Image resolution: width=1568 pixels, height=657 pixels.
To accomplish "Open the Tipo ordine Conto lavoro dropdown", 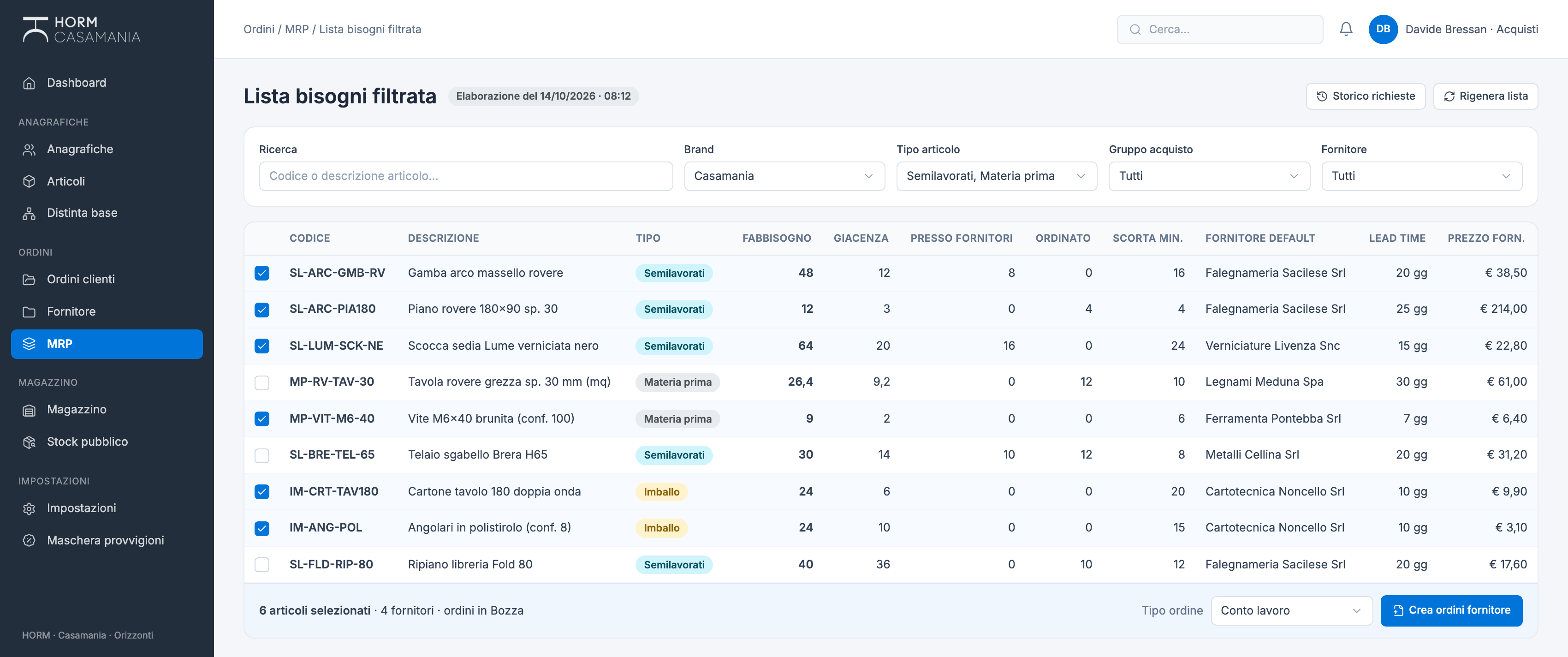I will pyautogui.click(x=1291, y=611).
